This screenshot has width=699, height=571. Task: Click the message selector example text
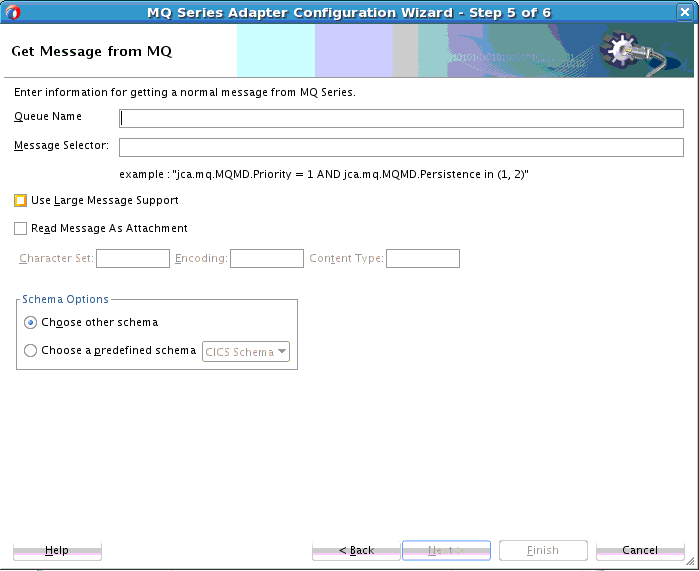point(324,174)
